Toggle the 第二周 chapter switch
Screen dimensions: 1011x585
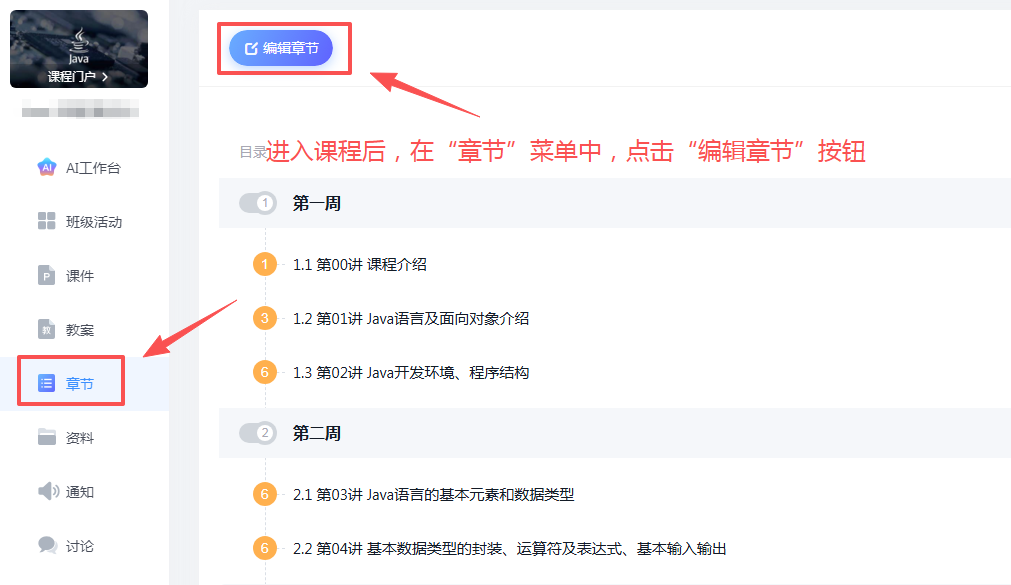258,433
